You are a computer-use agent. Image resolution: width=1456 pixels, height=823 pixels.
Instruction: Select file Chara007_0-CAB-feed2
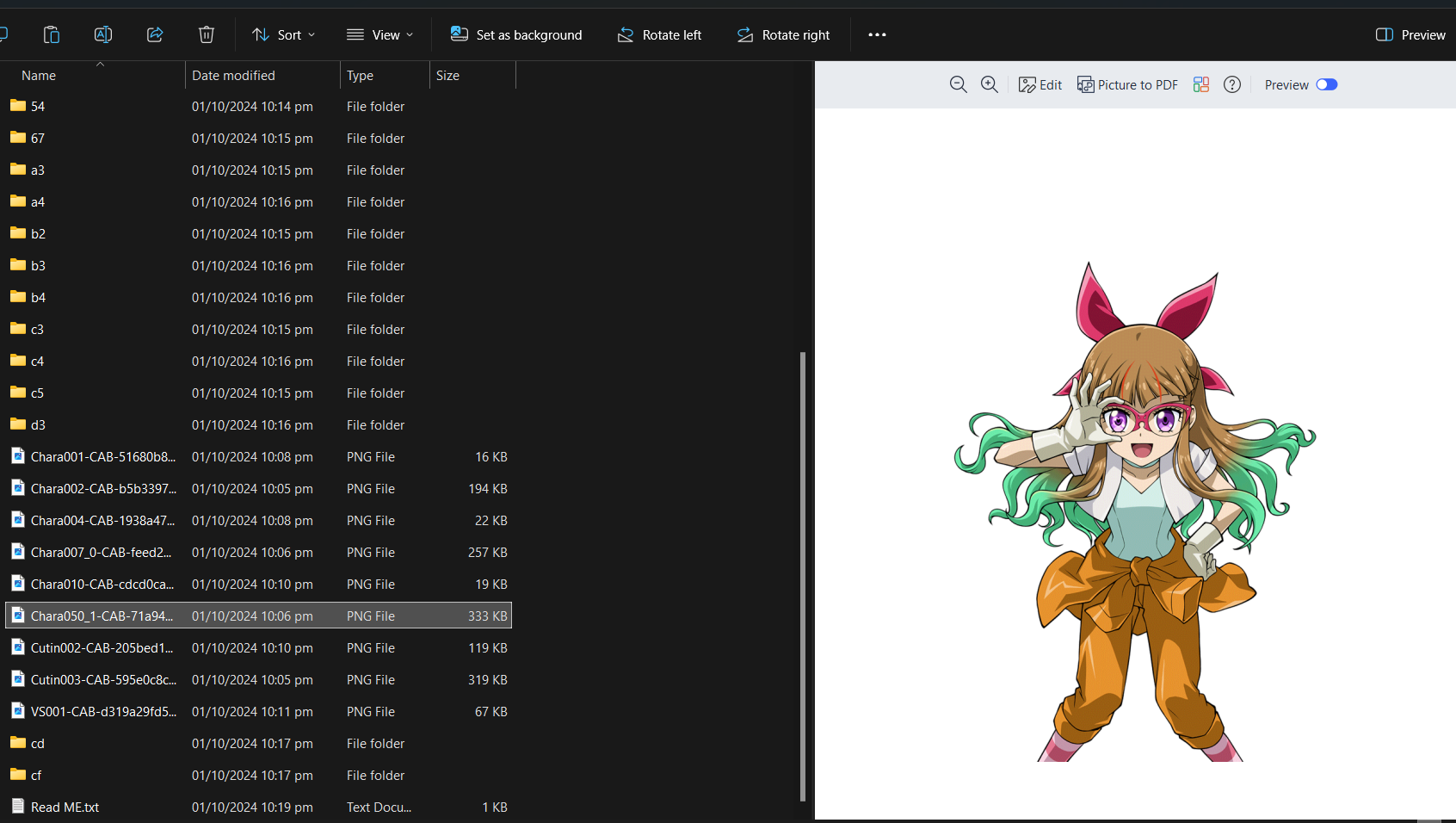pos(258,553)
